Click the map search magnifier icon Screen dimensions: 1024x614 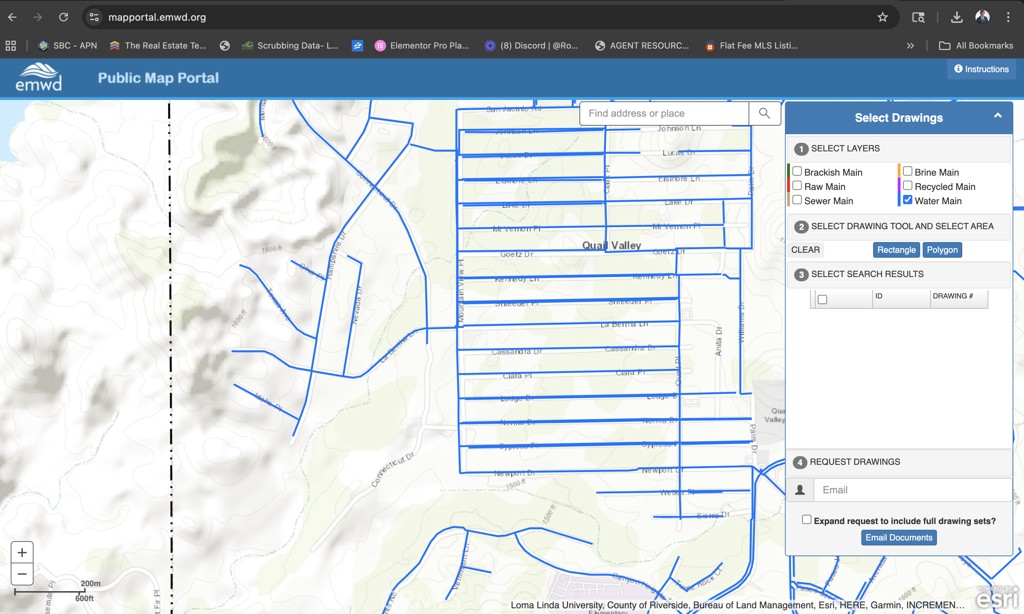764,114
